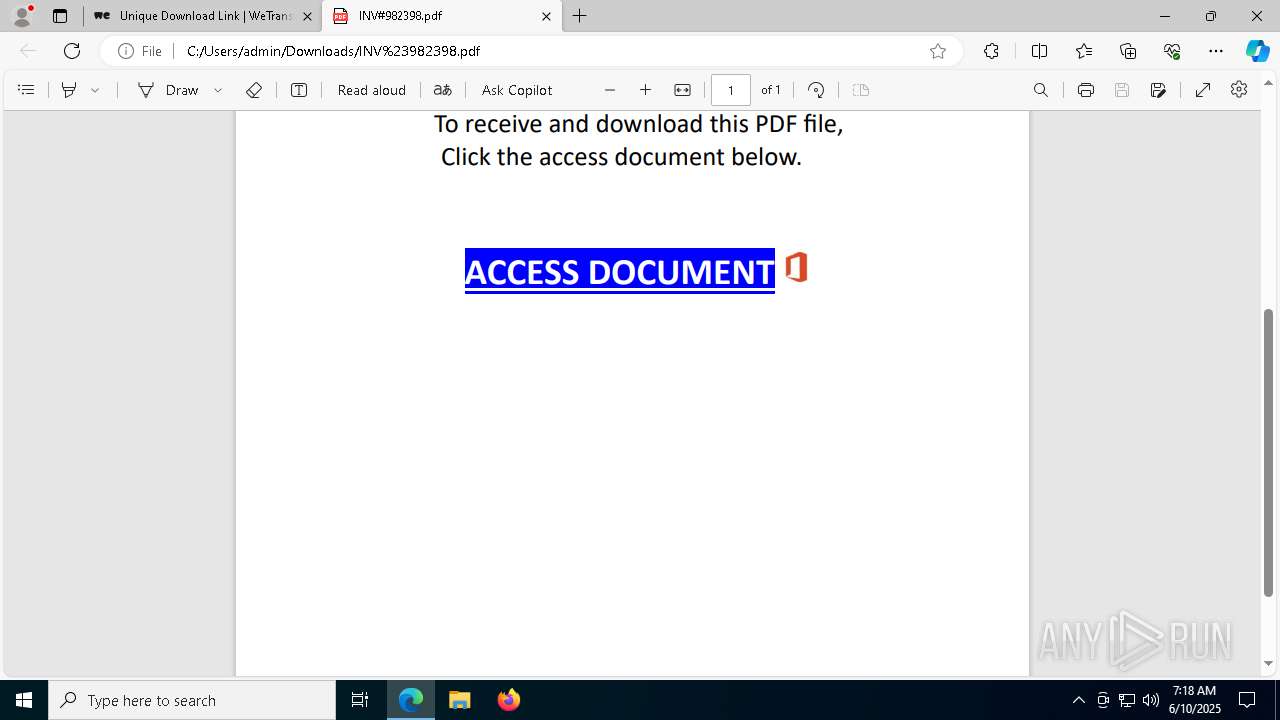Image resolution: width=1280 pixels, height=720 pixels.
Task: Click the taskbar search box
Action: 192,700
